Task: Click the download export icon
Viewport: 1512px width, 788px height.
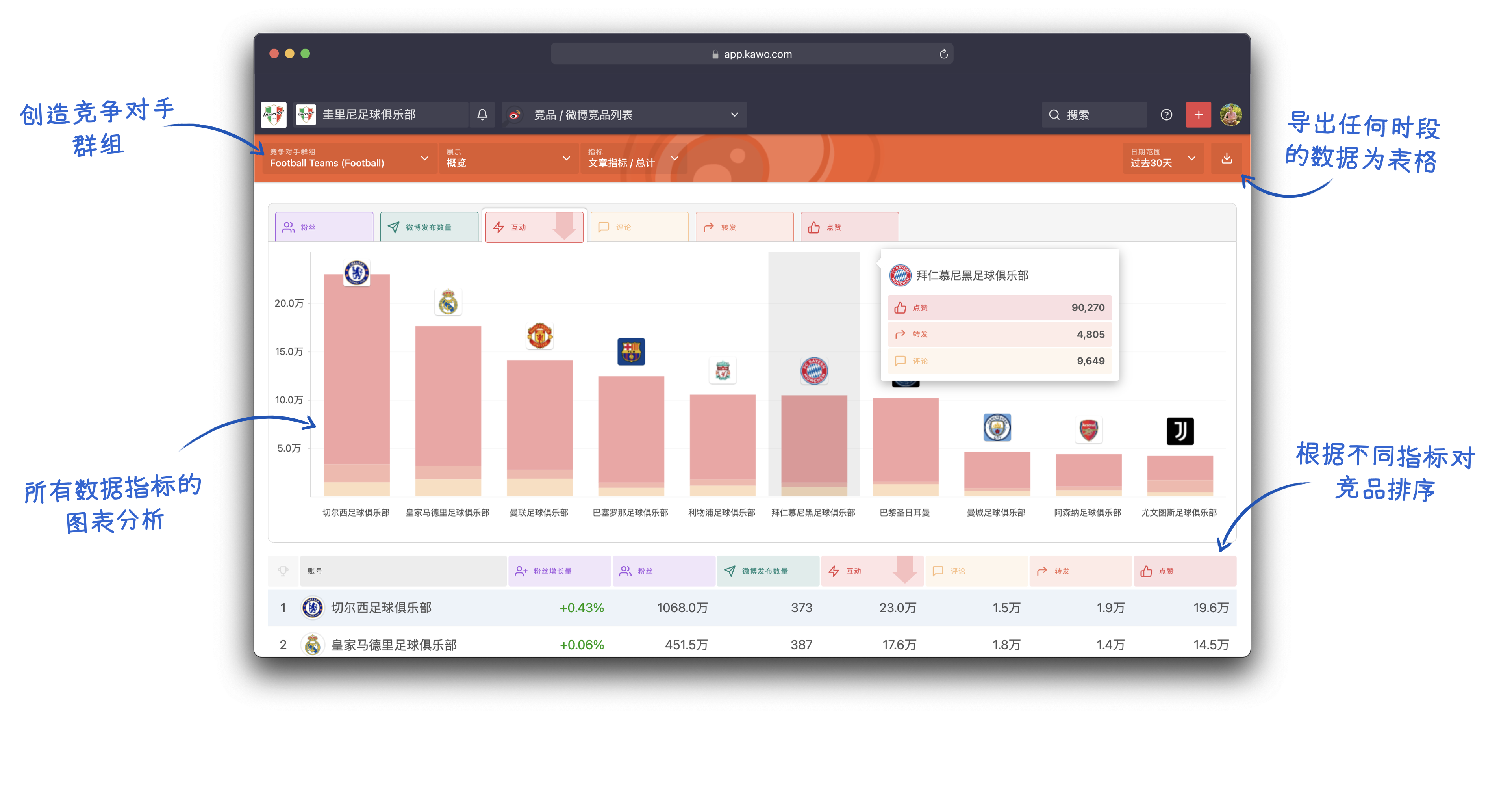Action: [1226, 158]
